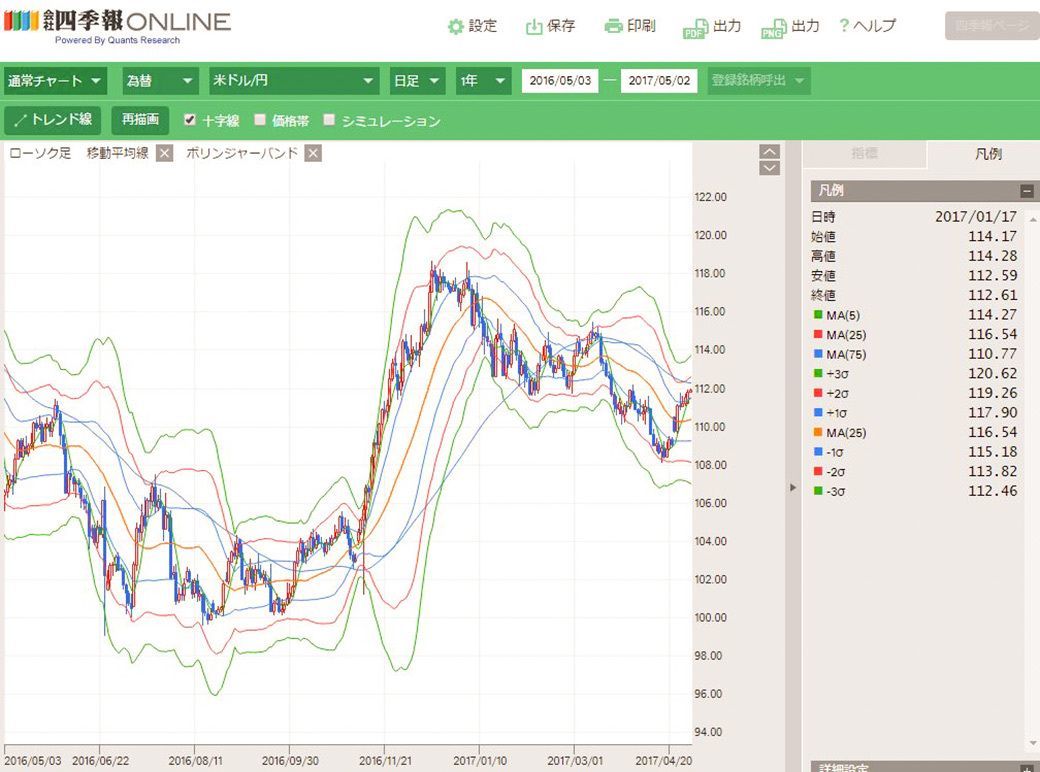Viewport: 1040px width, 772px height.
Task: Click the 高値 value 114.28
Action: pyautogui.click(x=992, y=256)
